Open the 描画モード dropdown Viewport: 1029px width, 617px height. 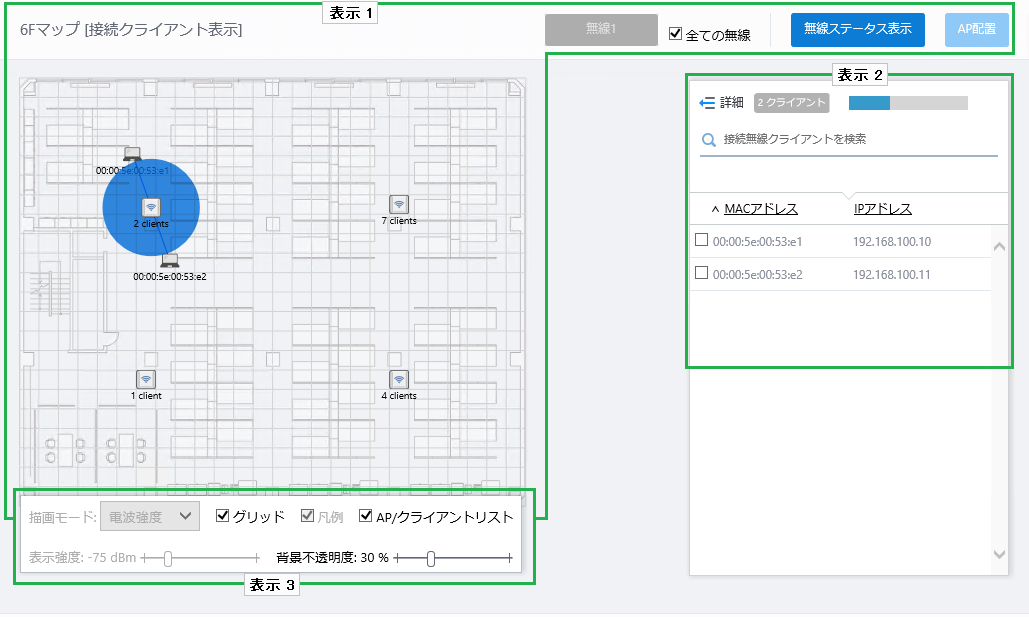tap(150, 516)
